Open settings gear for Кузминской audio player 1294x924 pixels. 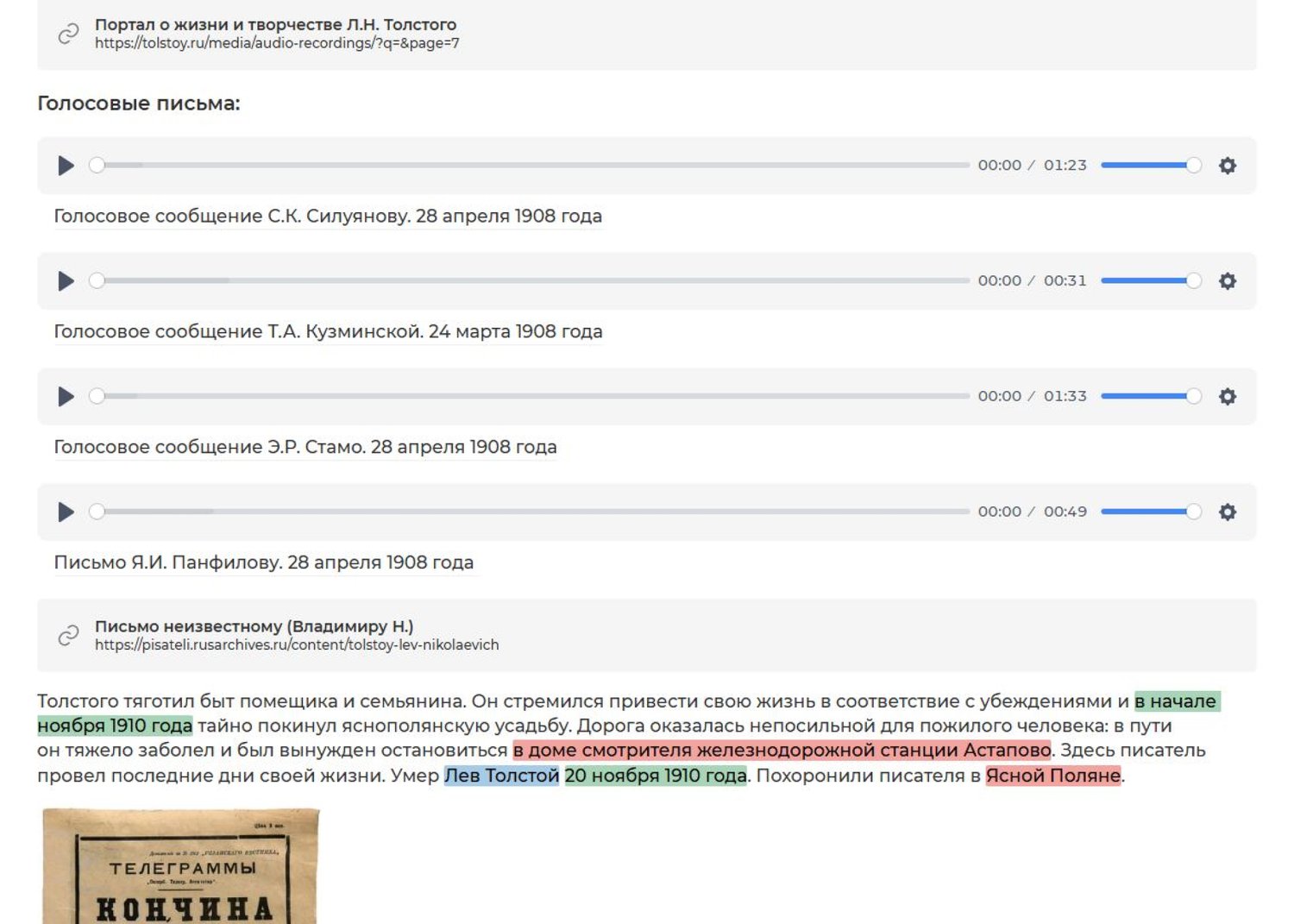1227,281
